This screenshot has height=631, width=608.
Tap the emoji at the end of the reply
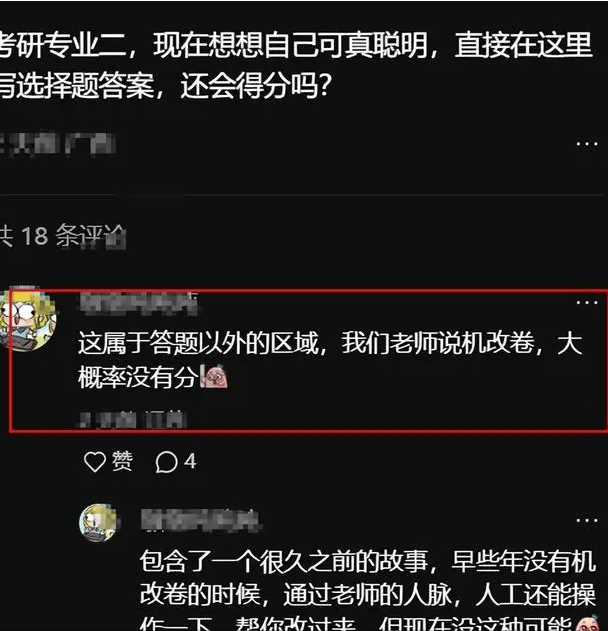589,624
